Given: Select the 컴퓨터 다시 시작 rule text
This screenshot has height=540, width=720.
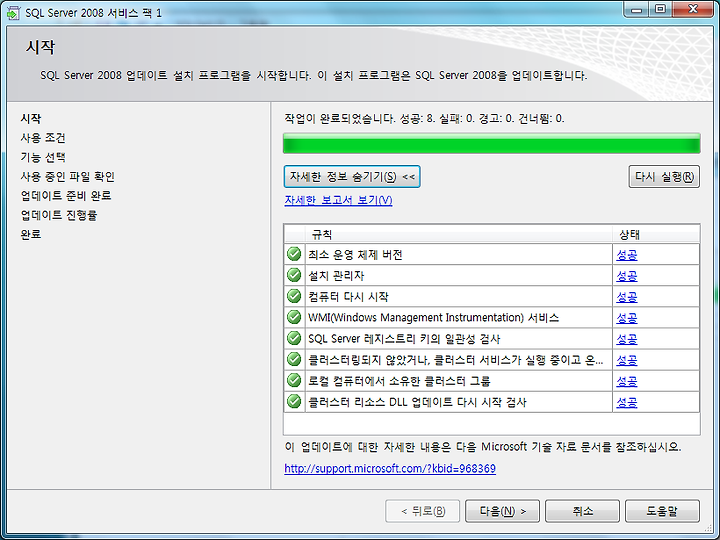Looking at the screenshot, I should coord(348,297).
